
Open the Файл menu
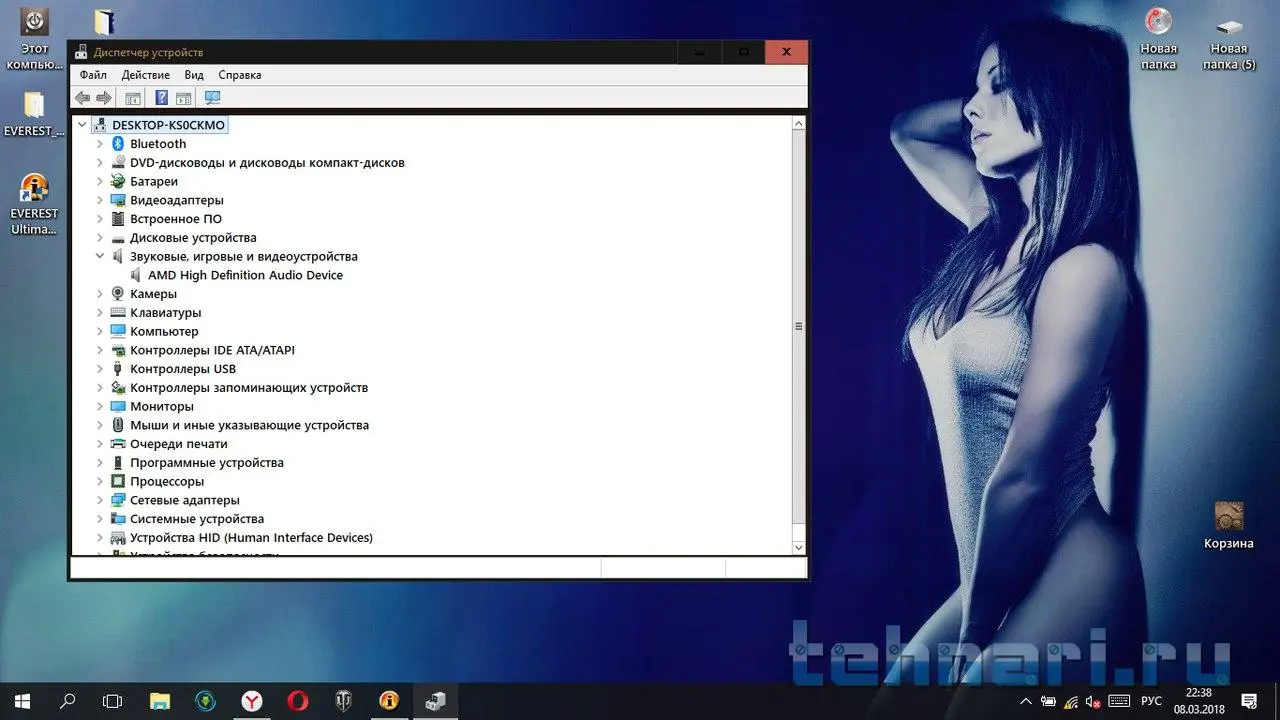[93, 75]
